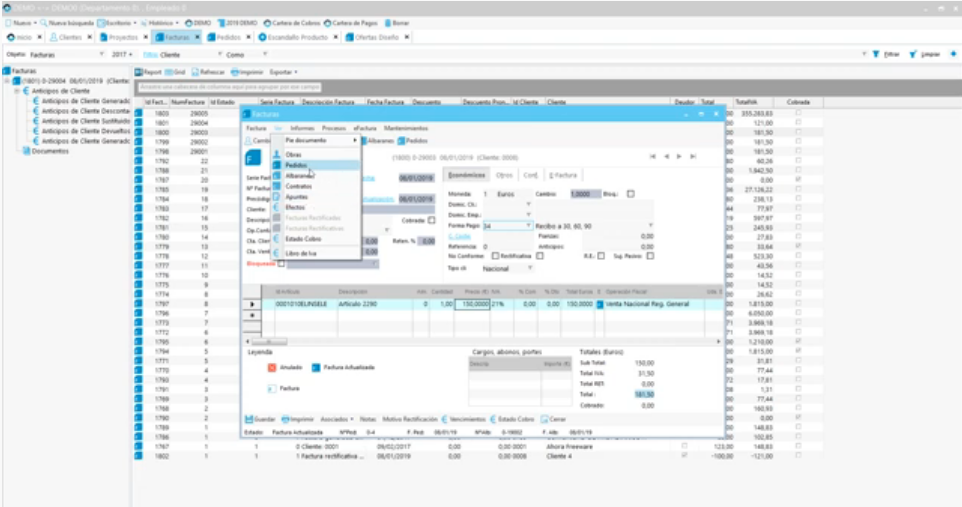Open the Forma Pago dropdown

pos(529,226)
